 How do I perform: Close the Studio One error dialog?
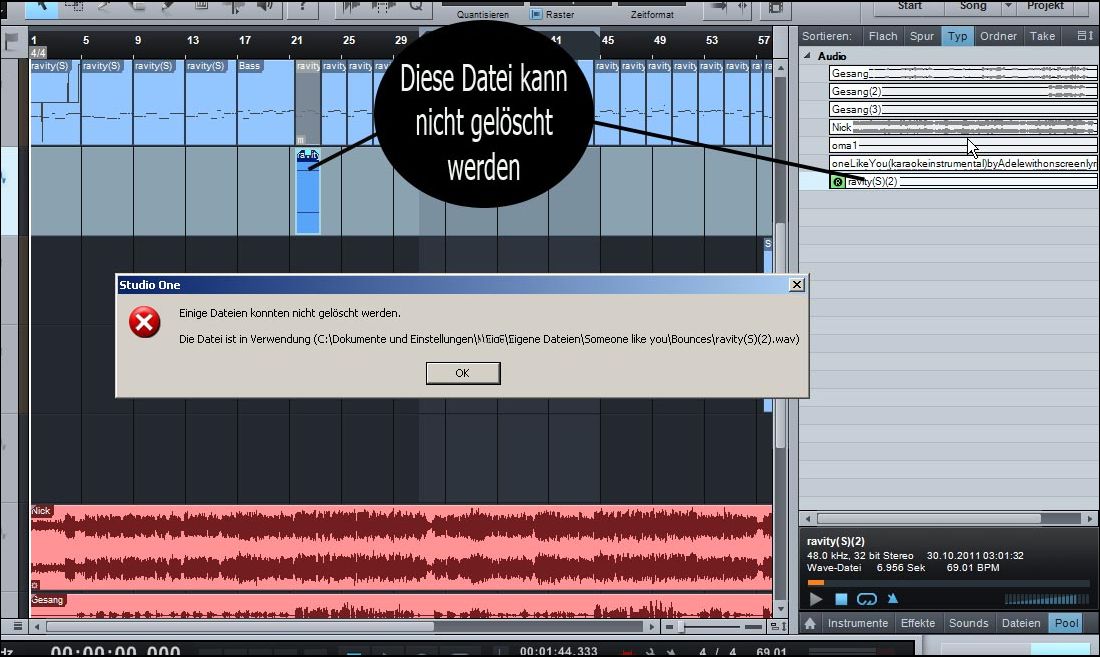796,285
